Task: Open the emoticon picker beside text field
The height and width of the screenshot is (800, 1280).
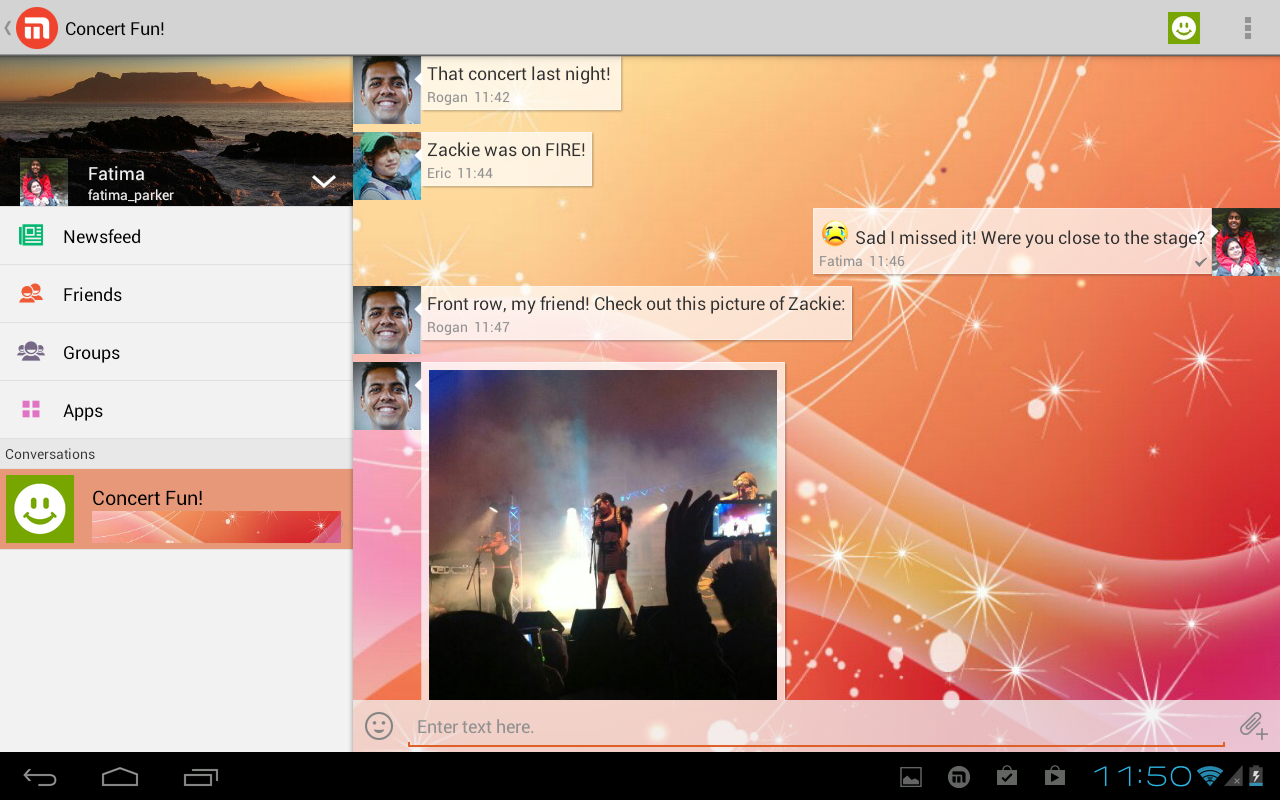Action: tap(379, 726)
